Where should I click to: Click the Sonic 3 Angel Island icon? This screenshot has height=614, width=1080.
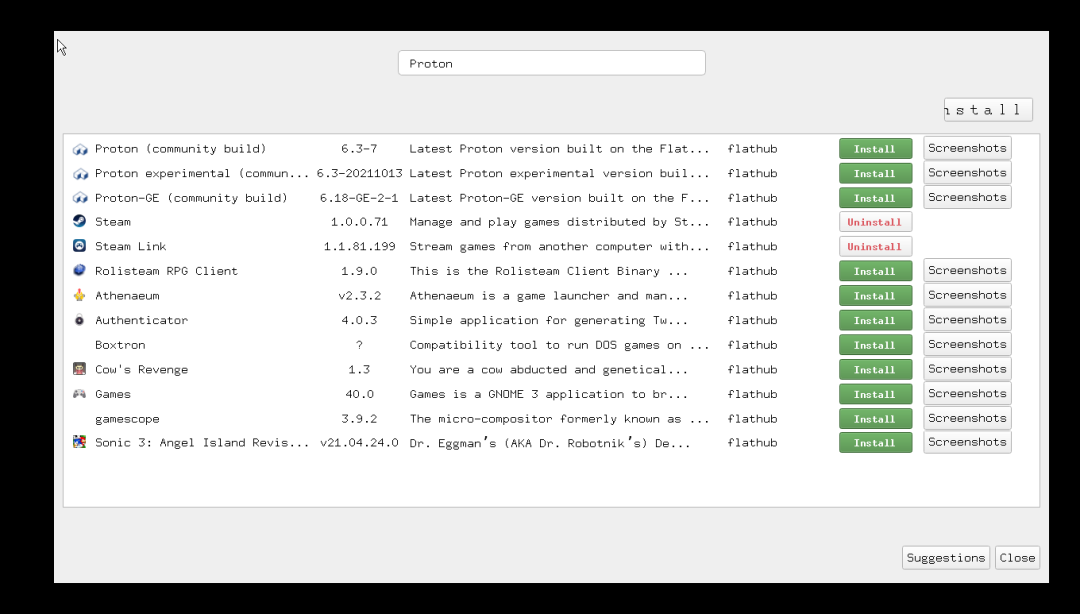[80, 442]
